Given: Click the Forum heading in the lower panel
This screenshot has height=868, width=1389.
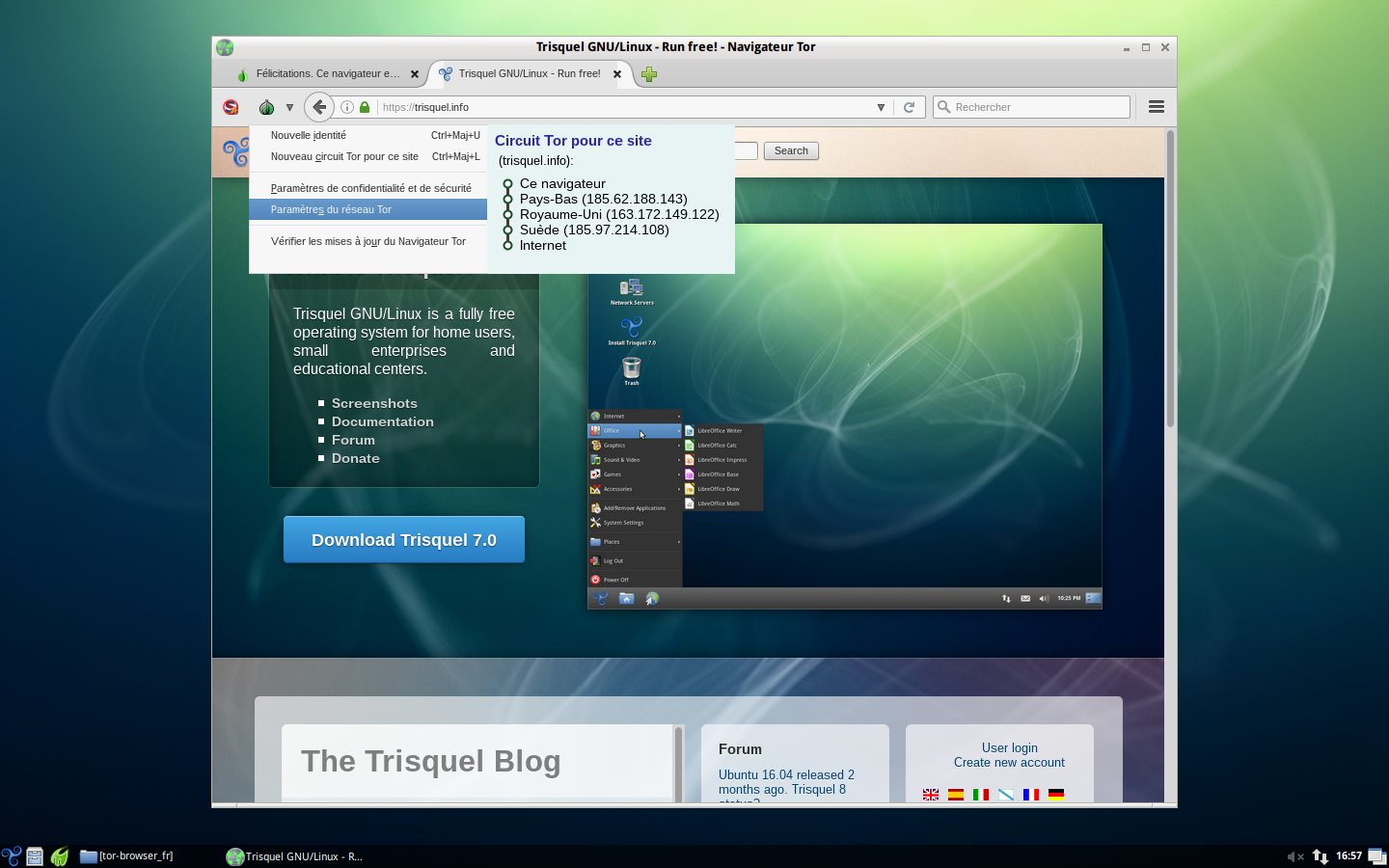Looking at the screenshot, I should pos(740,749).
